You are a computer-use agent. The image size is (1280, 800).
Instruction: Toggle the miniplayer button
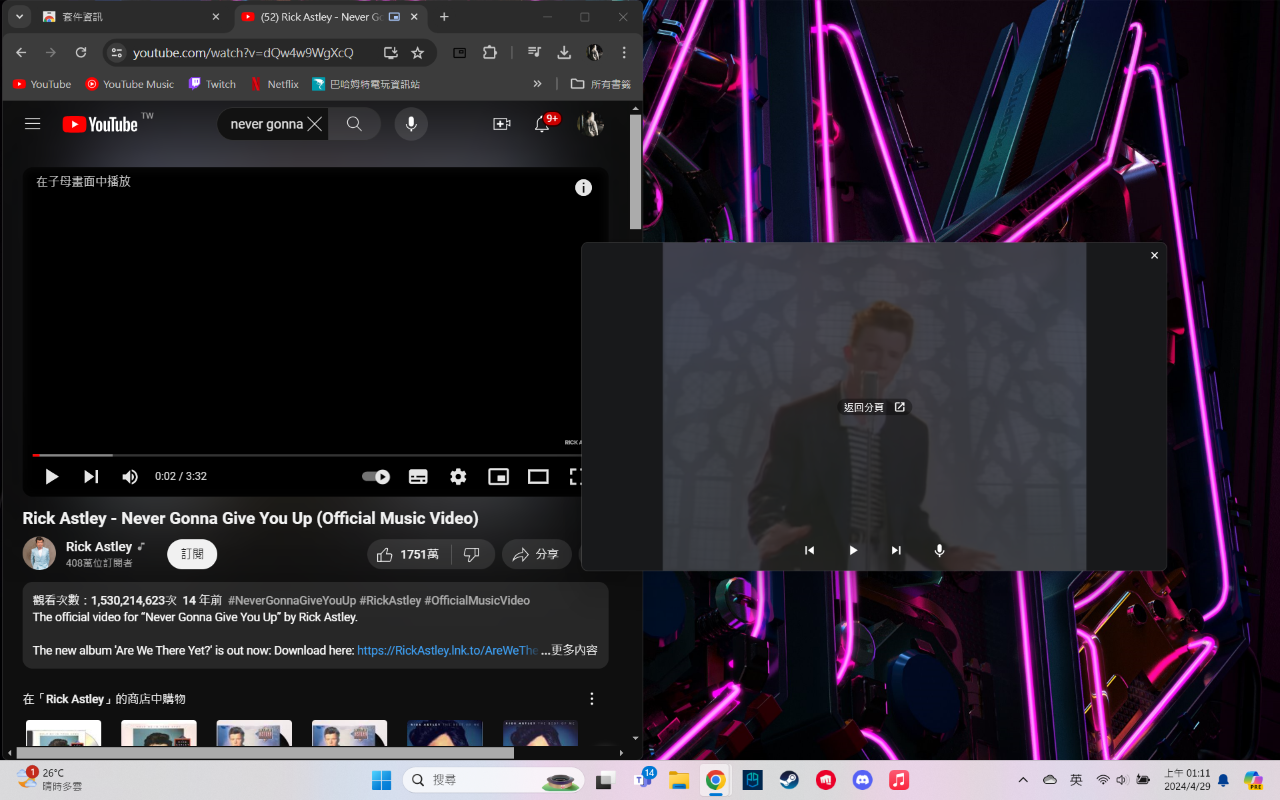coord(498,477)
